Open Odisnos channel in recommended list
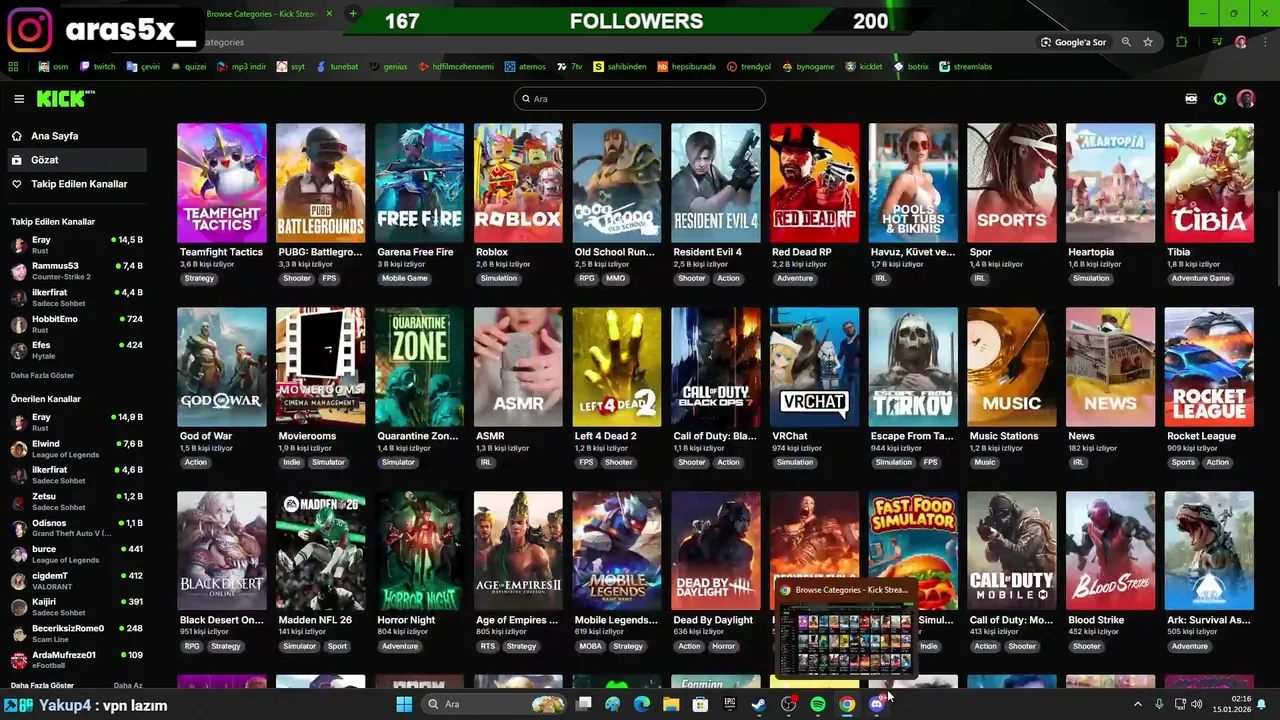Image resolution: width=1280 pixels, height=720 pixels. [x=77, y=528]
